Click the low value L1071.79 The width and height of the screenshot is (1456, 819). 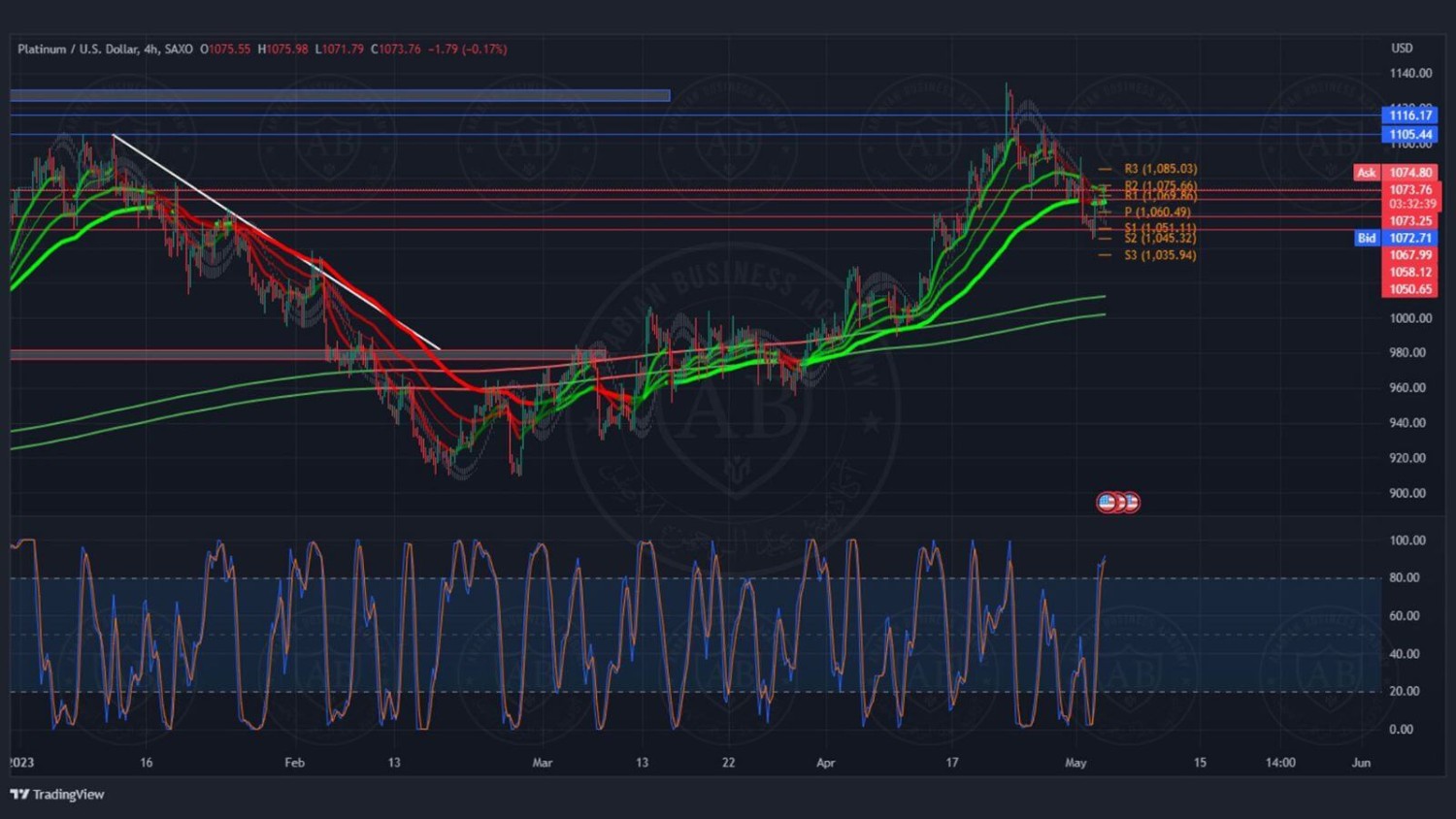tap(340, 49)
